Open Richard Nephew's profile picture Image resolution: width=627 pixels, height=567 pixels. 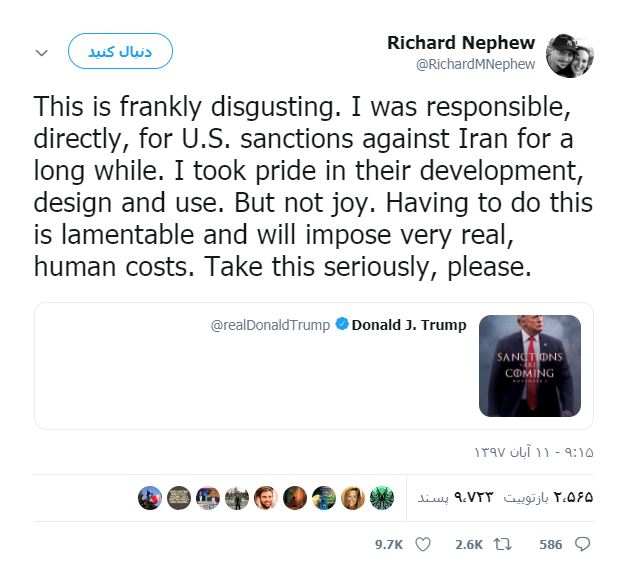pos(569,56)
